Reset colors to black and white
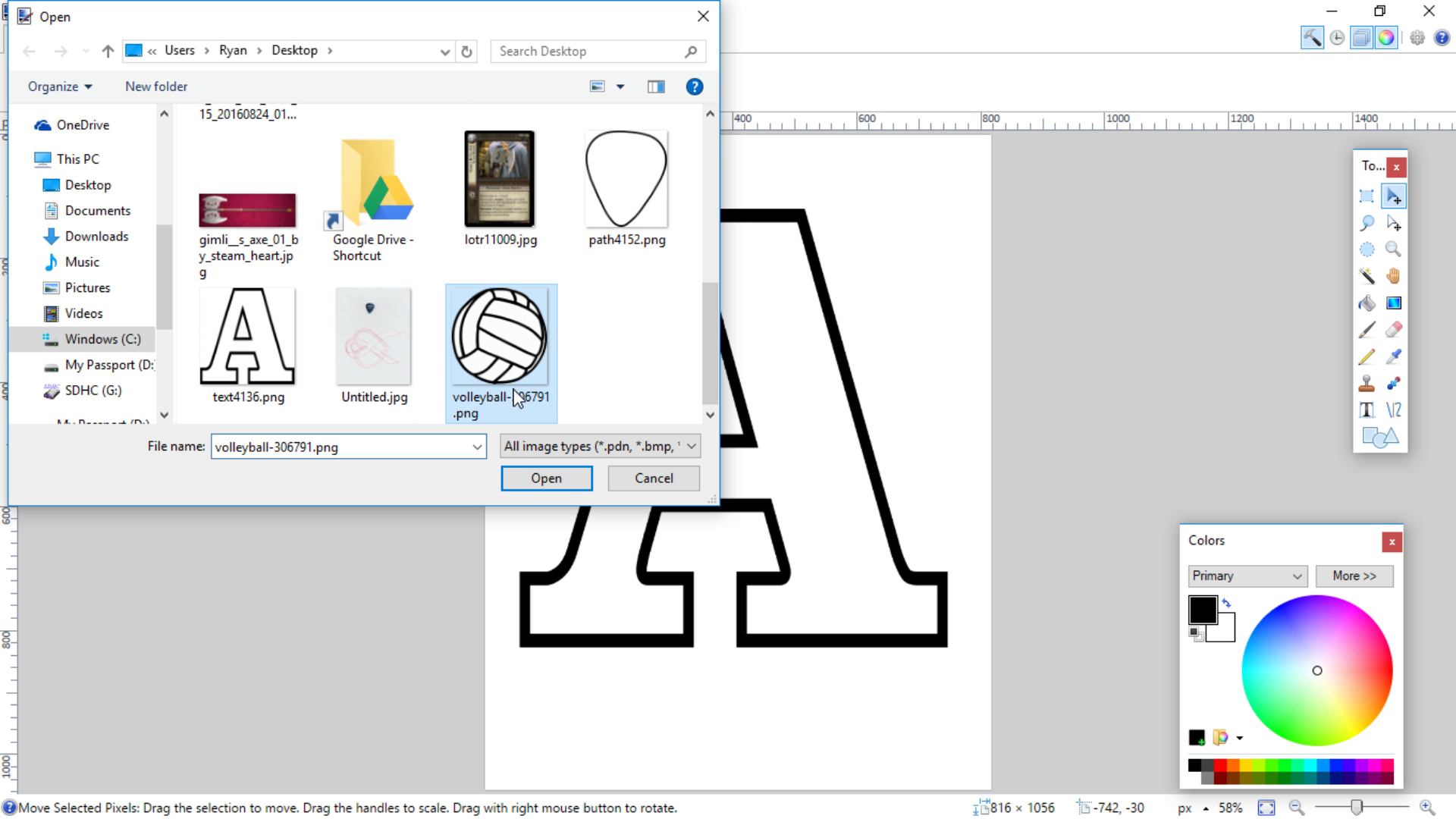 coord(1196,634)
